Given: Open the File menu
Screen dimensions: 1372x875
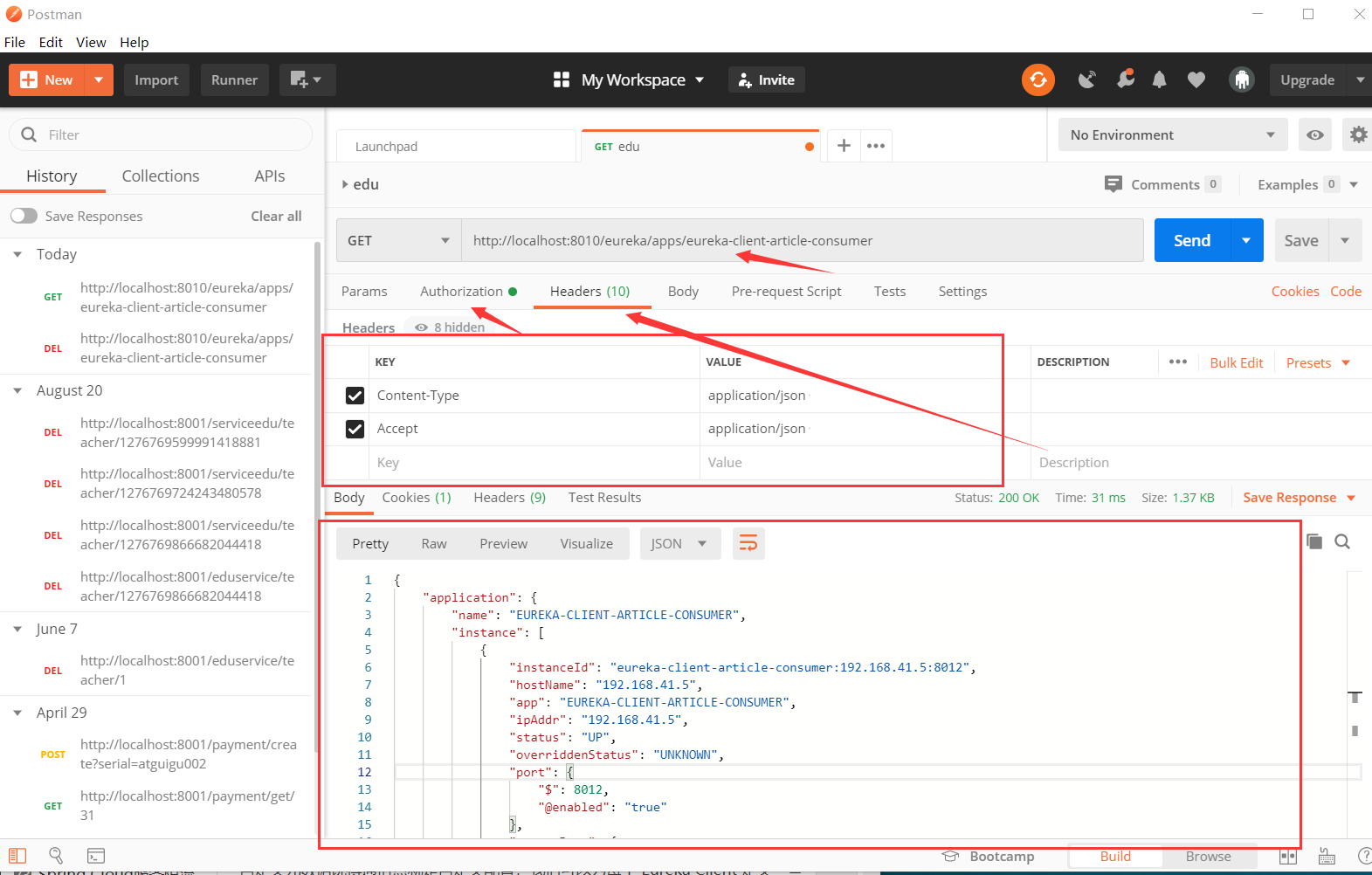Looking at the screenshot, I should [x=15, y=42].
